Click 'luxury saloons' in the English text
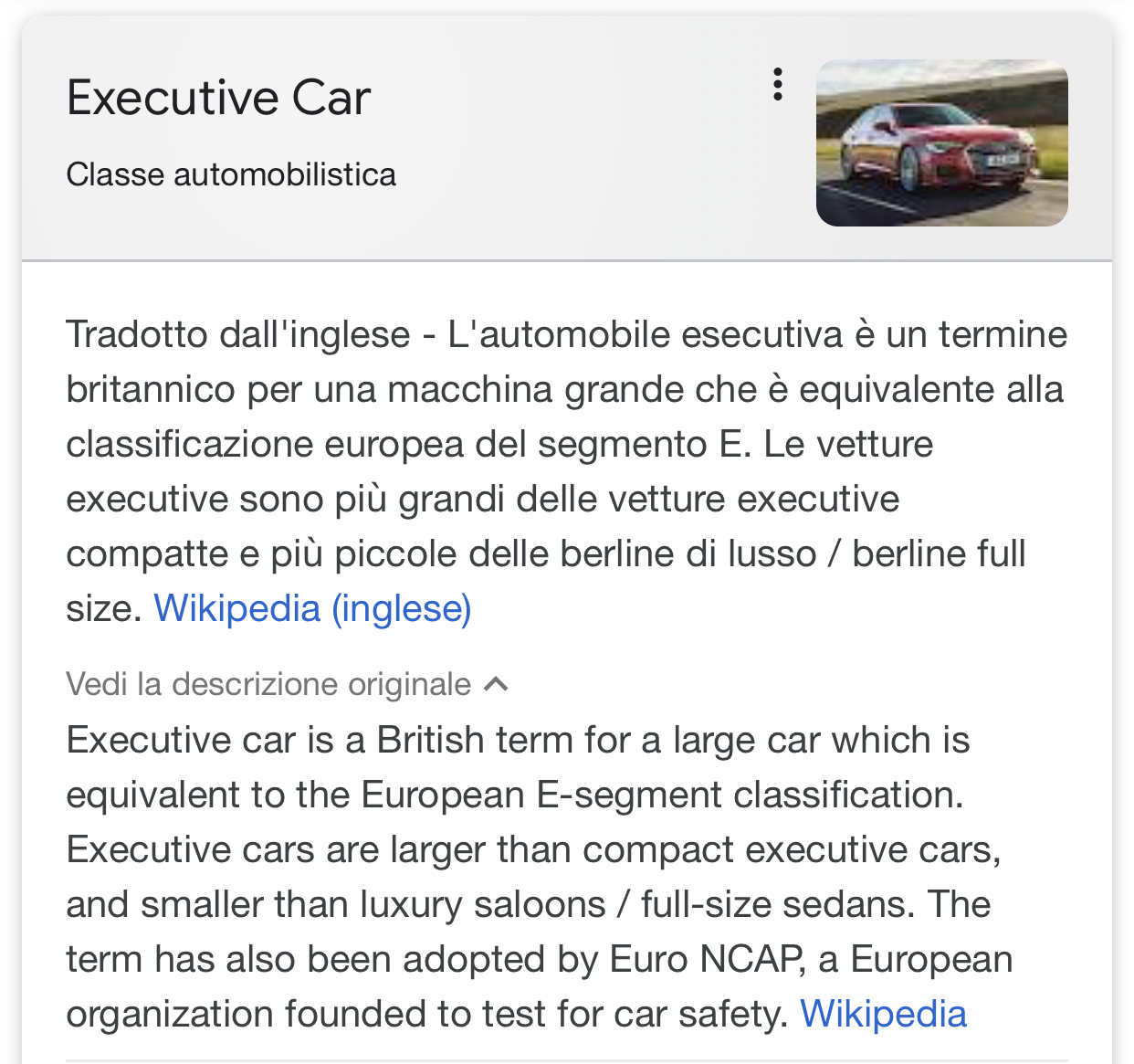The height and width of the screenshot is (1064, 1134). click(483, 904)
